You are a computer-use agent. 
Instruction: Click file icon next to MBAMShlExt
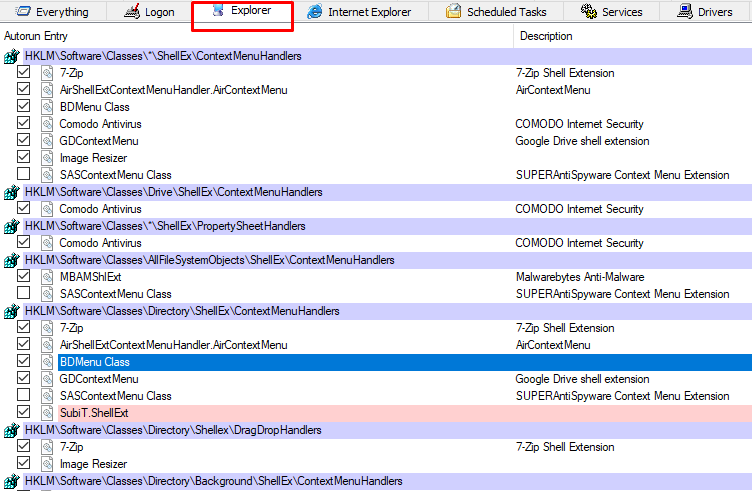pyautogui.click(x=47, y=277)
